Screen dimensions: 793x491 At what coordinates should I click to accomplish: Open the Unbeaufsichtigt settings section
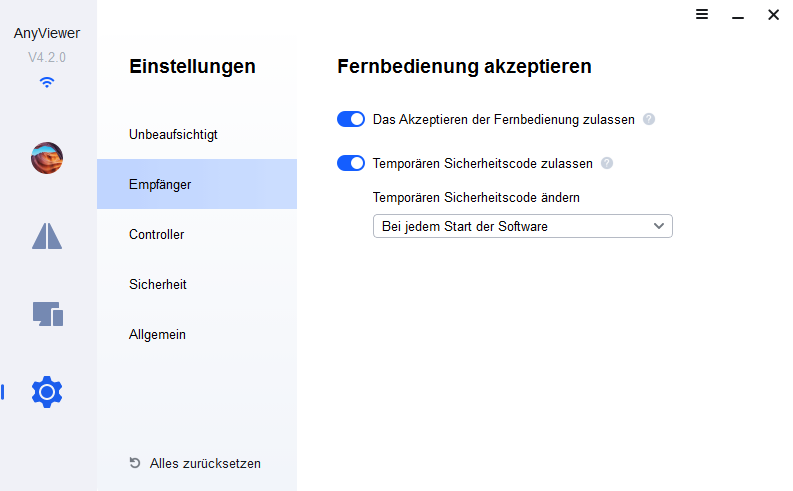[173, 134]
